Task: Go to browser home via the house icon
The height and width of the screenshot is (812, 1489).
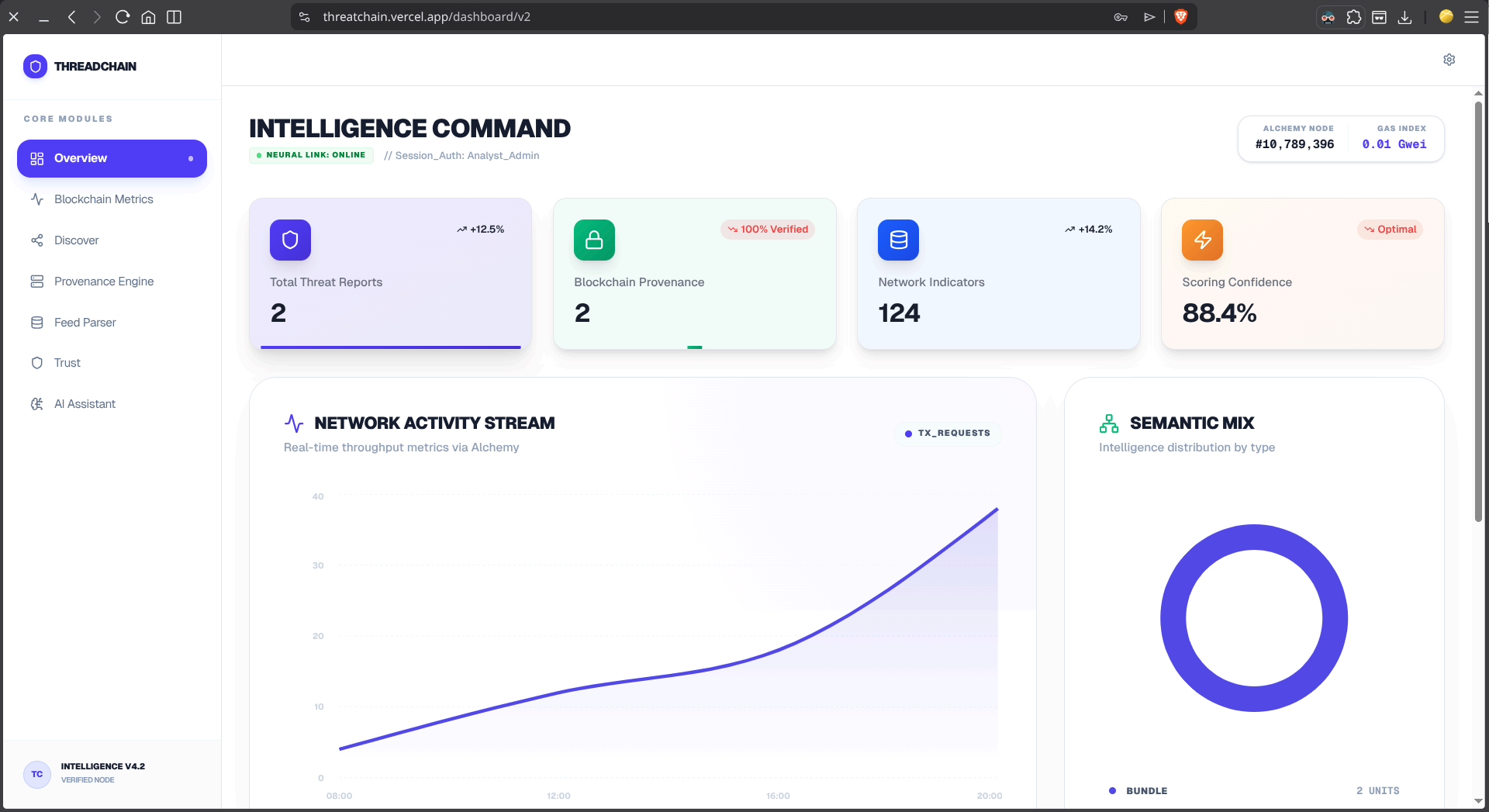Action: pyautogui.click(x=148, y=17)
